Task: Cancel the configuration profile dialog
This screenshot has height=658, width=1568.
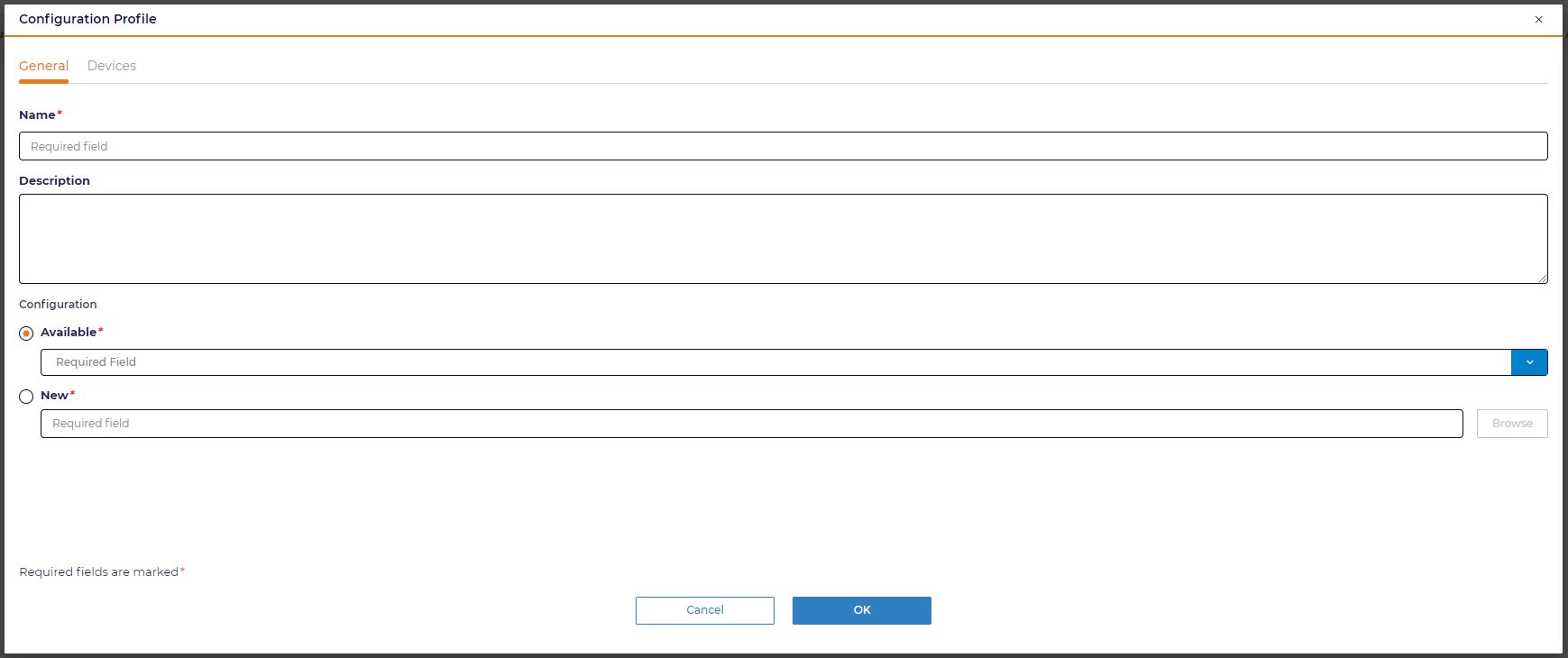Action: pyautogui.click(x=705, y=610)
